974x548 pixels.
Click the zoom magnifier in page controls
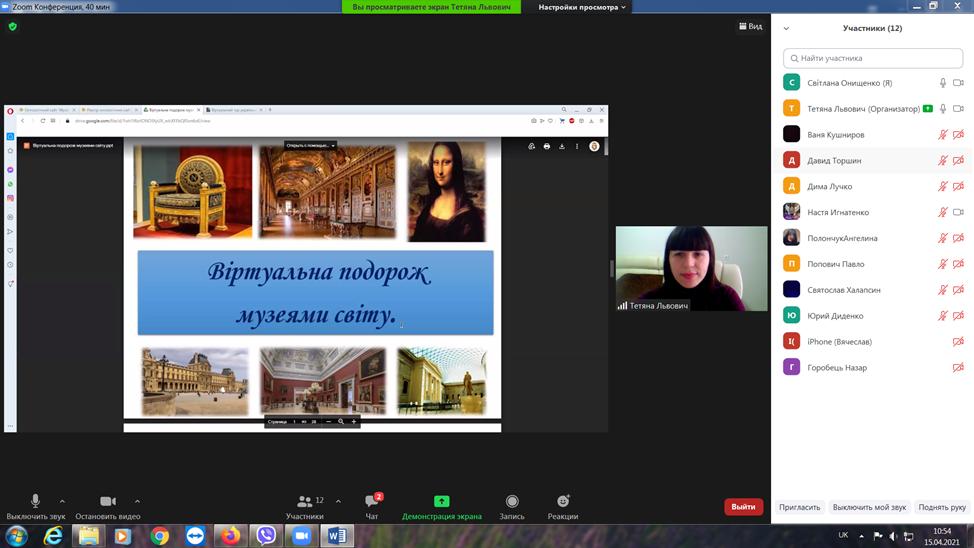(341, 421)
